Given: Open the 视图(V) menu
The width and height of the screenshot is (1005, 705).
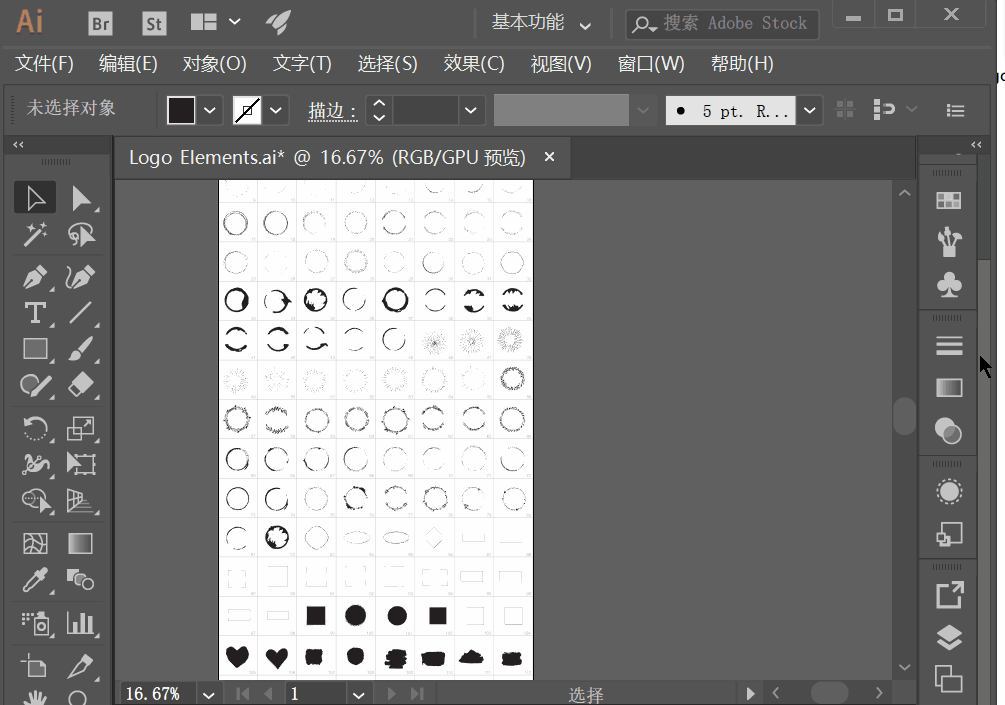Looking at the screenshot, I should pyautogui.click(x=561, y=63).
